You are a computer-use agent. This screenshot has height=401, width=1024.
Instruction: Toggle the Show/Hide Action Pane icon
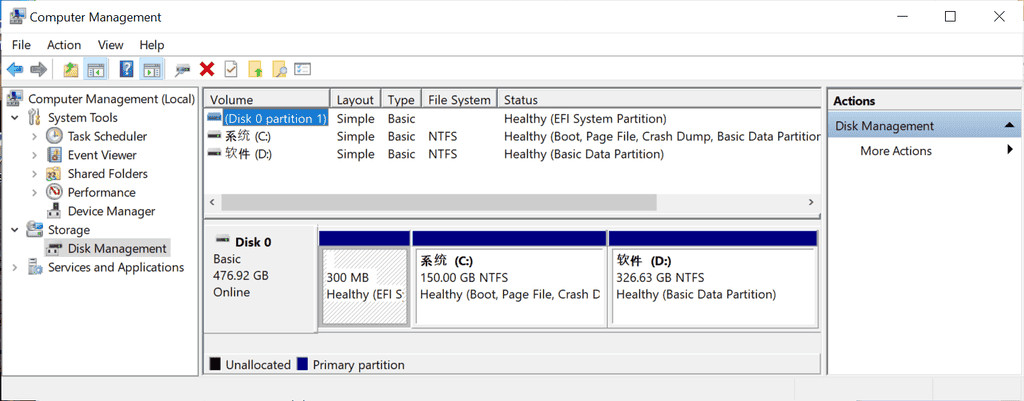pyautogui.click(x=152, y=69)
